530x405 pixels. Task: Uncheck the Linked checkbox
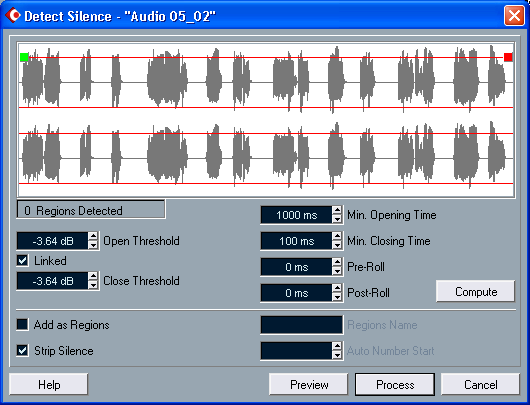pos(23,261)
